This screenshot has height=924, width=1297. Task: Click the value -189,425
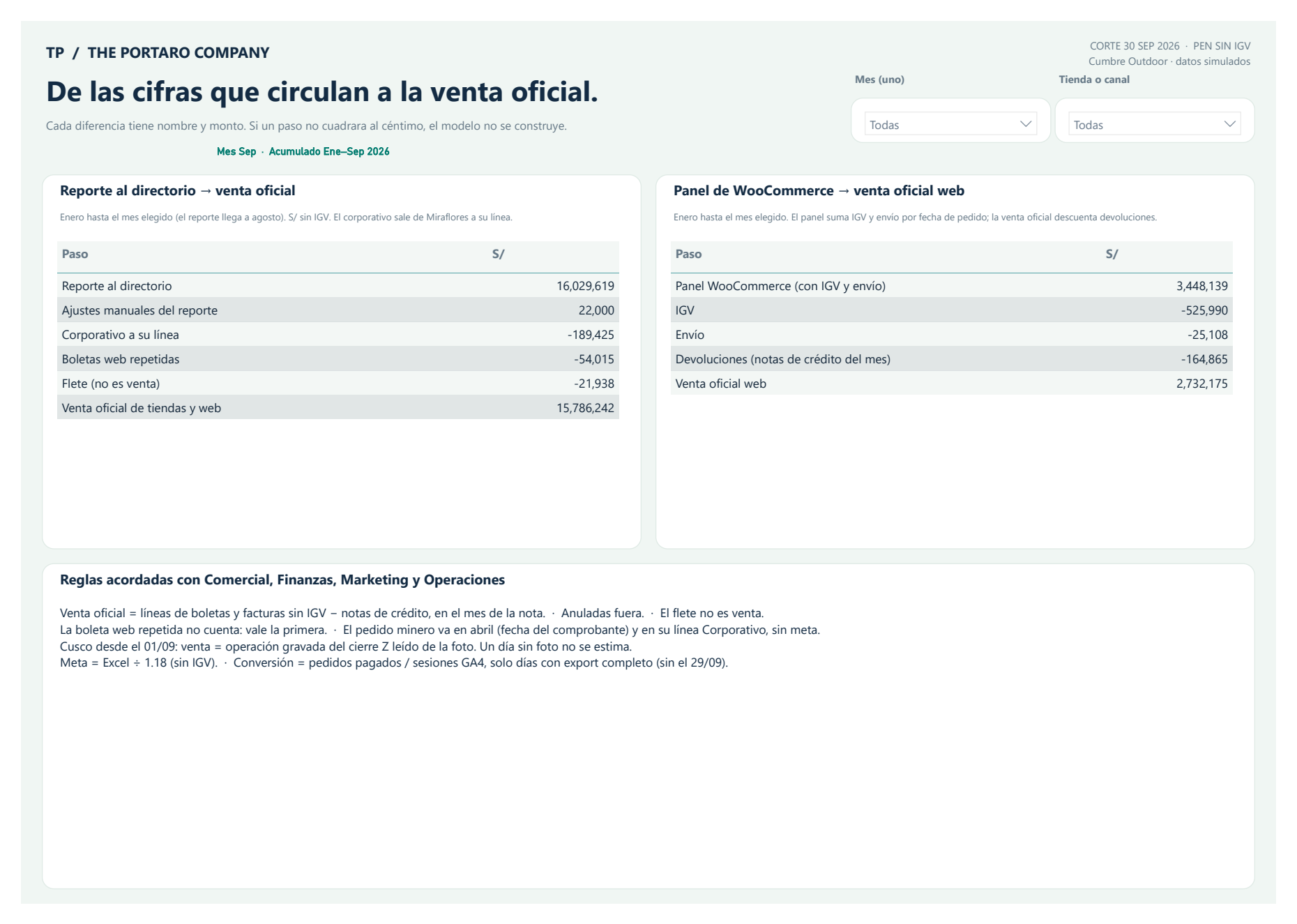(591, 335)
